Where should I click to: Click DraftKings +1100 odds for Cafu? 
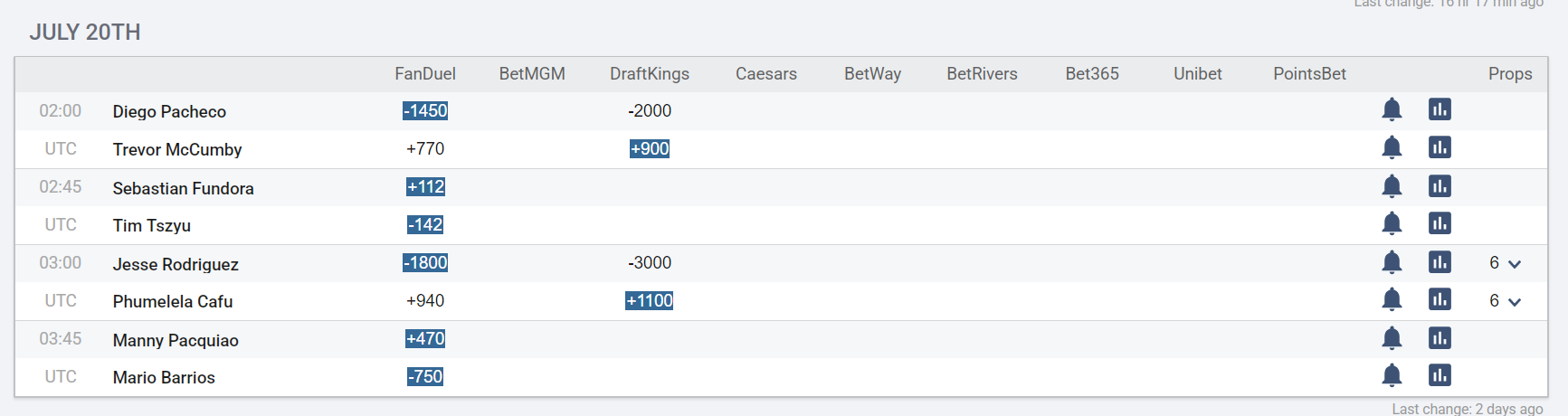[650, 300]
